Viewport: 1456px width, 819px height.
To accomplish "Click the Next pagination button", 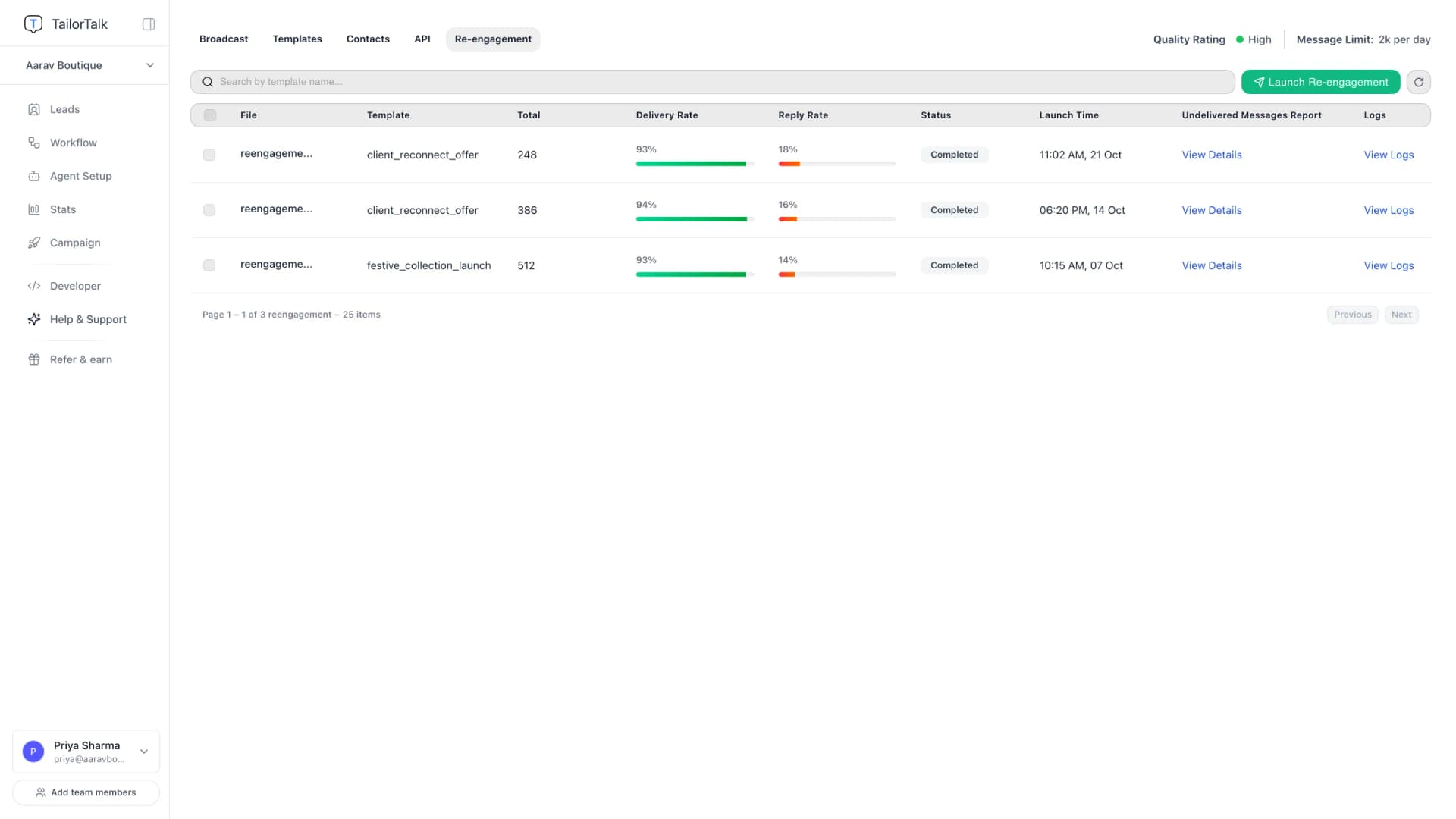I will (1401, 315).
